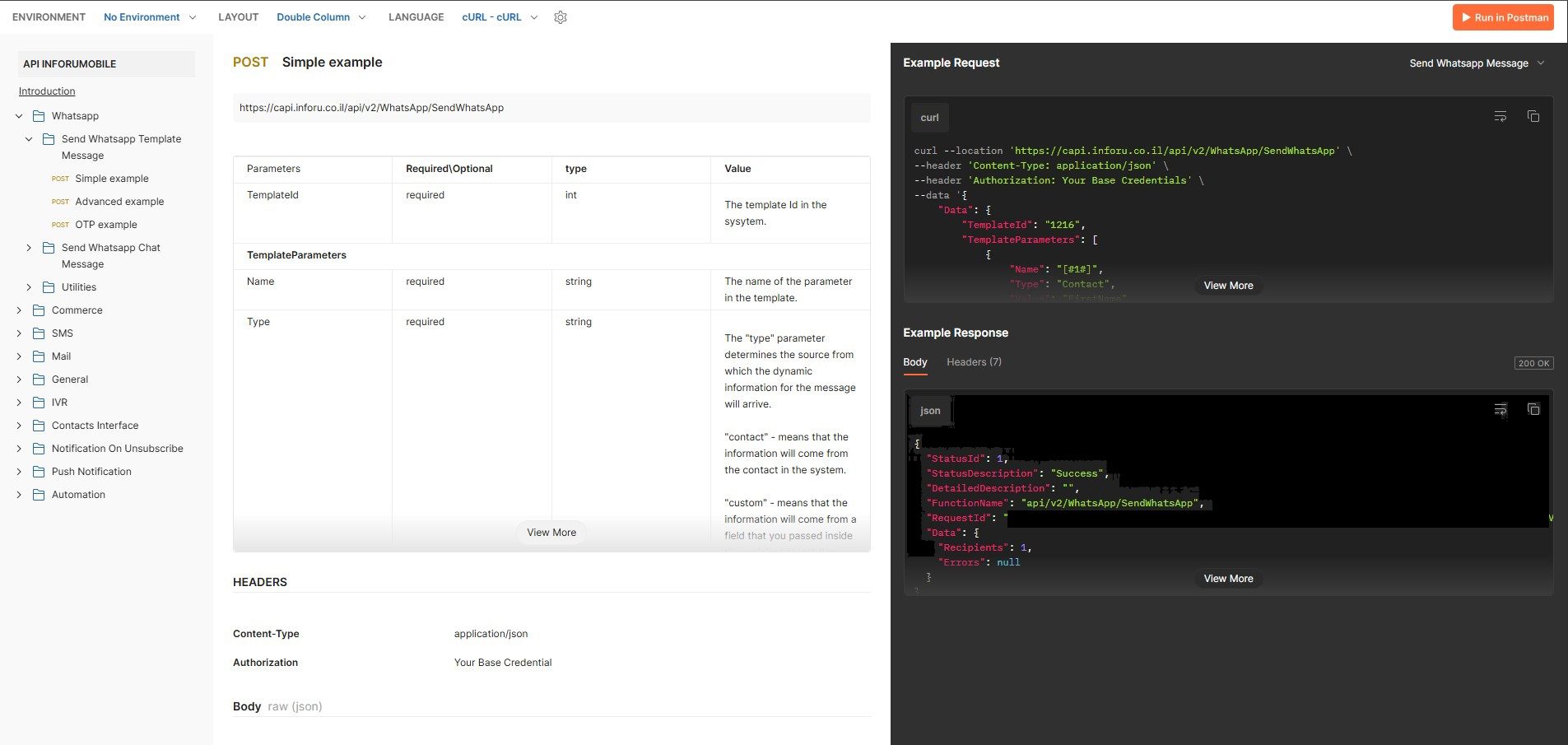Expand the Automation folder chevron
This screenshot has width=1568, height=745.
coord(19,495)
